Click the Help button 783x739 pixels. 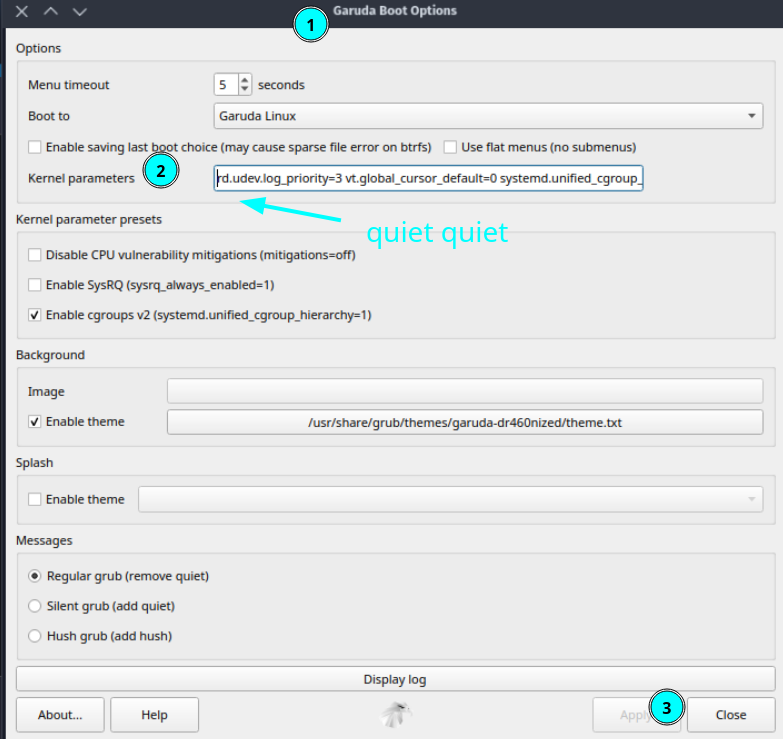point(154,715)
